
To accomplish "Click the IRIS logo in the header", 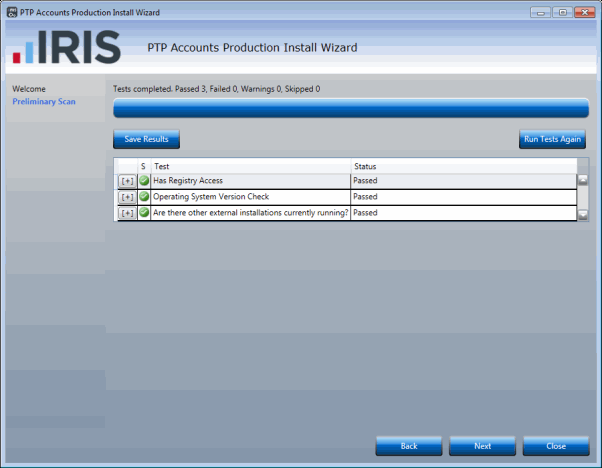I will coord(67,47).
